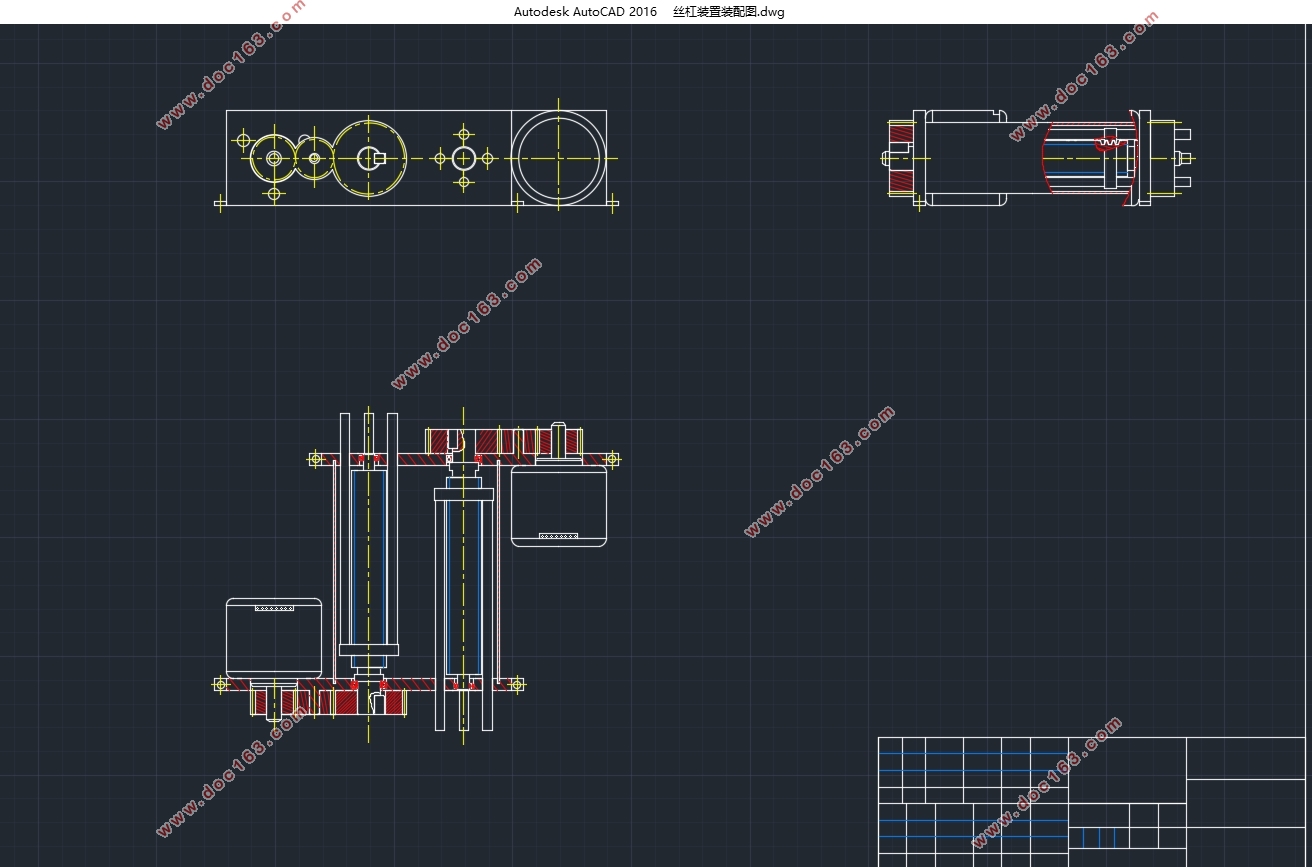Select the large double circle in the top view
This screenshot has width=1312, height=867.
coord(557,158)
